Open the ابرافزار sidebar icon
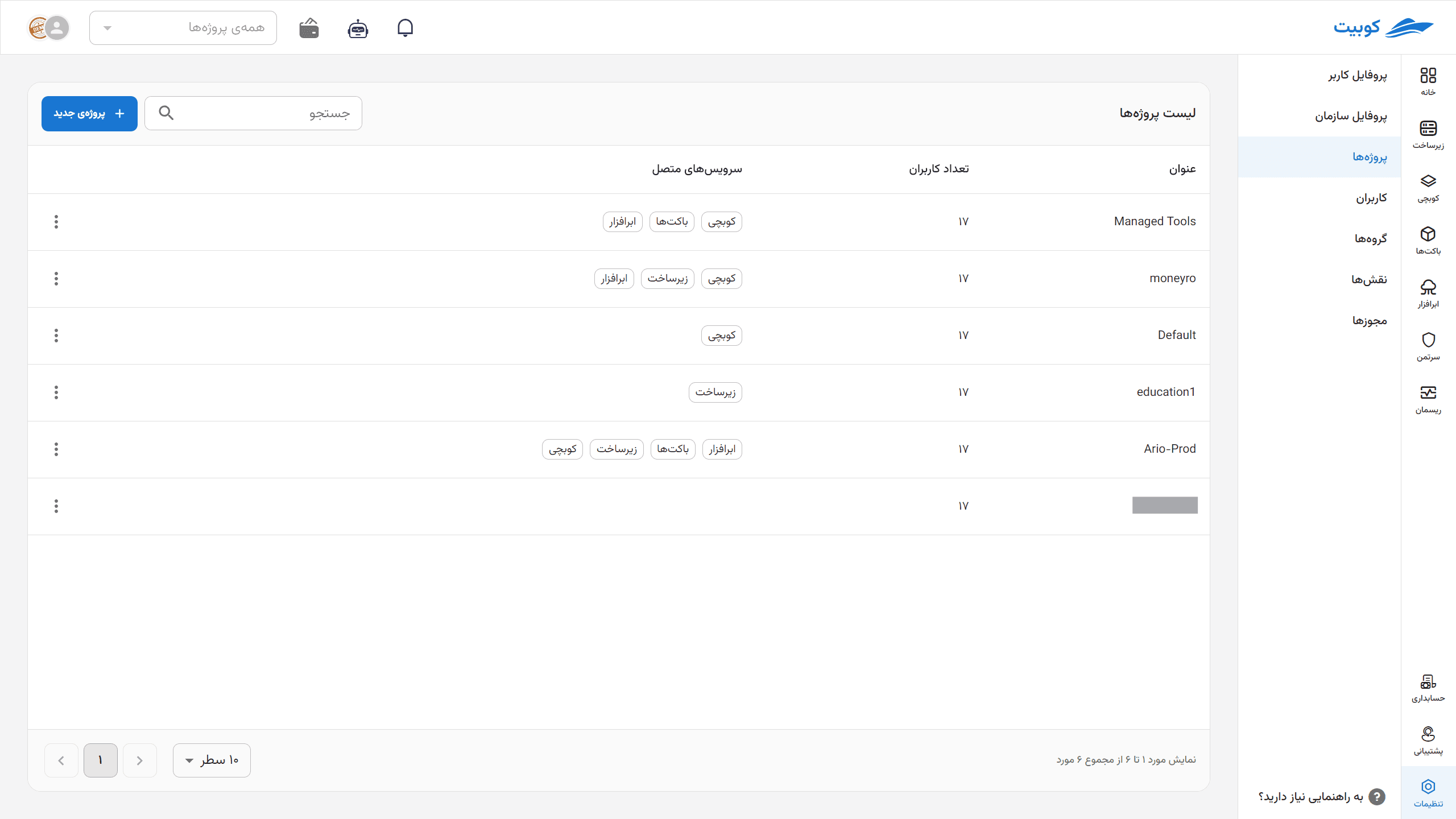Screen dimensions: 1456x819 point(1428,293)
